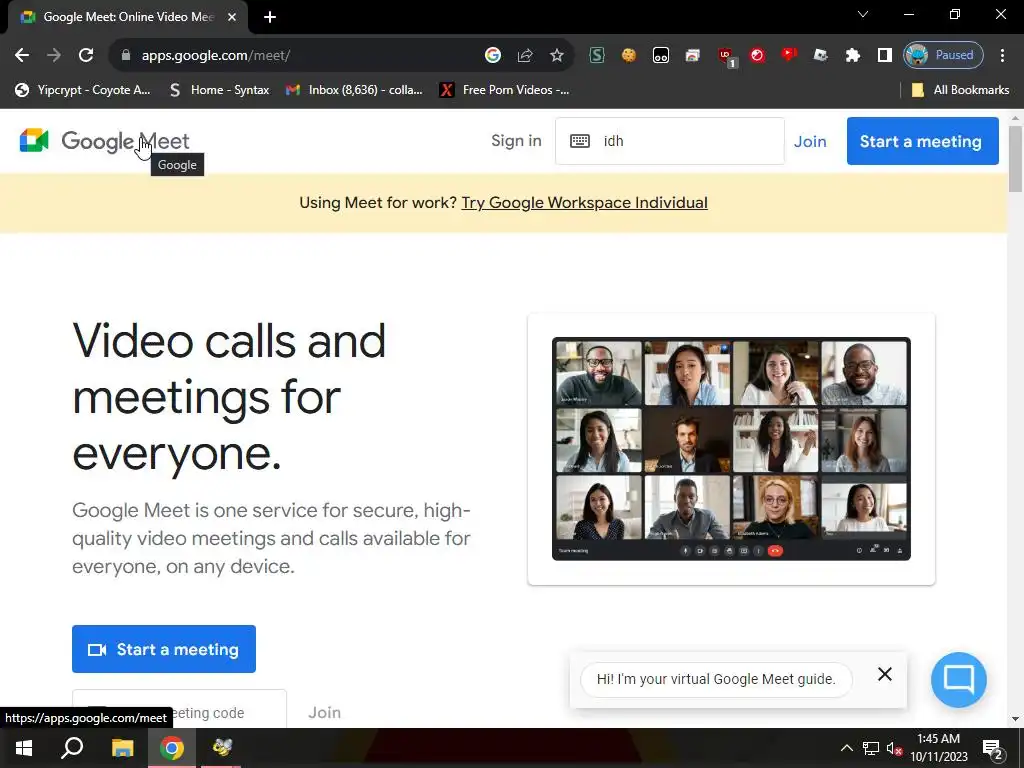Image resolution: width=1024 pixels, height=768 pixels.
Task: Open the Windows Start menu
Action: [24, 748]
